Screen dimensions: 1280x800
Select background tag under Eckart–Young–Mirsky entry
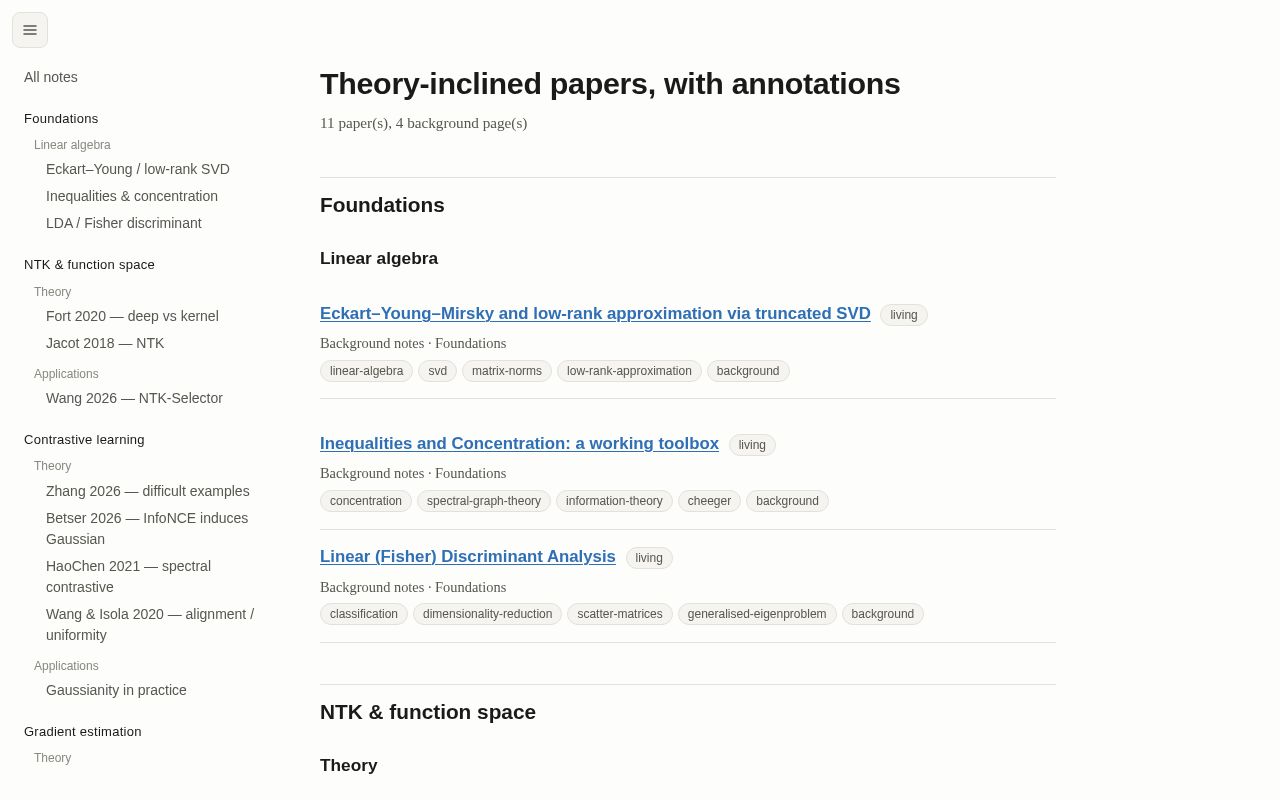pos(748,371)
